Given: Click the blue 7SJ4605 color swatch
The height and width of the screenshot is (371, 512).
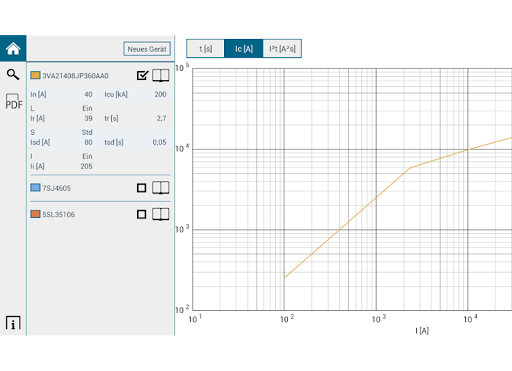Looking at the screenshot, I should [35, 188].
